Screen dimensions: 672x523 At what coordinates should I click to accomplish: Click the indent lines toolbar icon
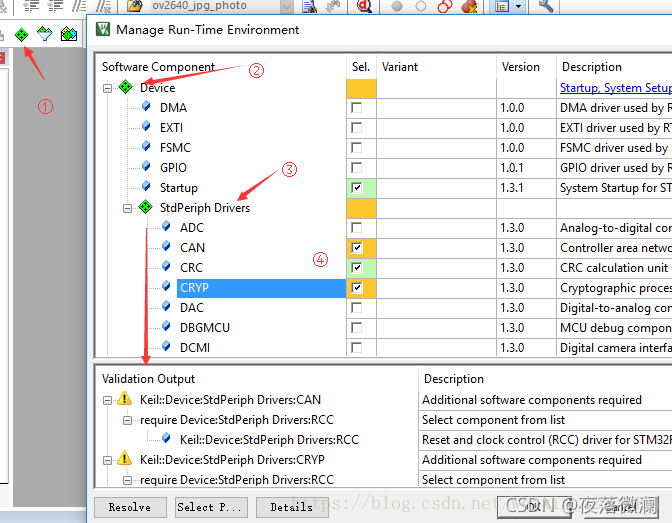click(x=31, y=6)
